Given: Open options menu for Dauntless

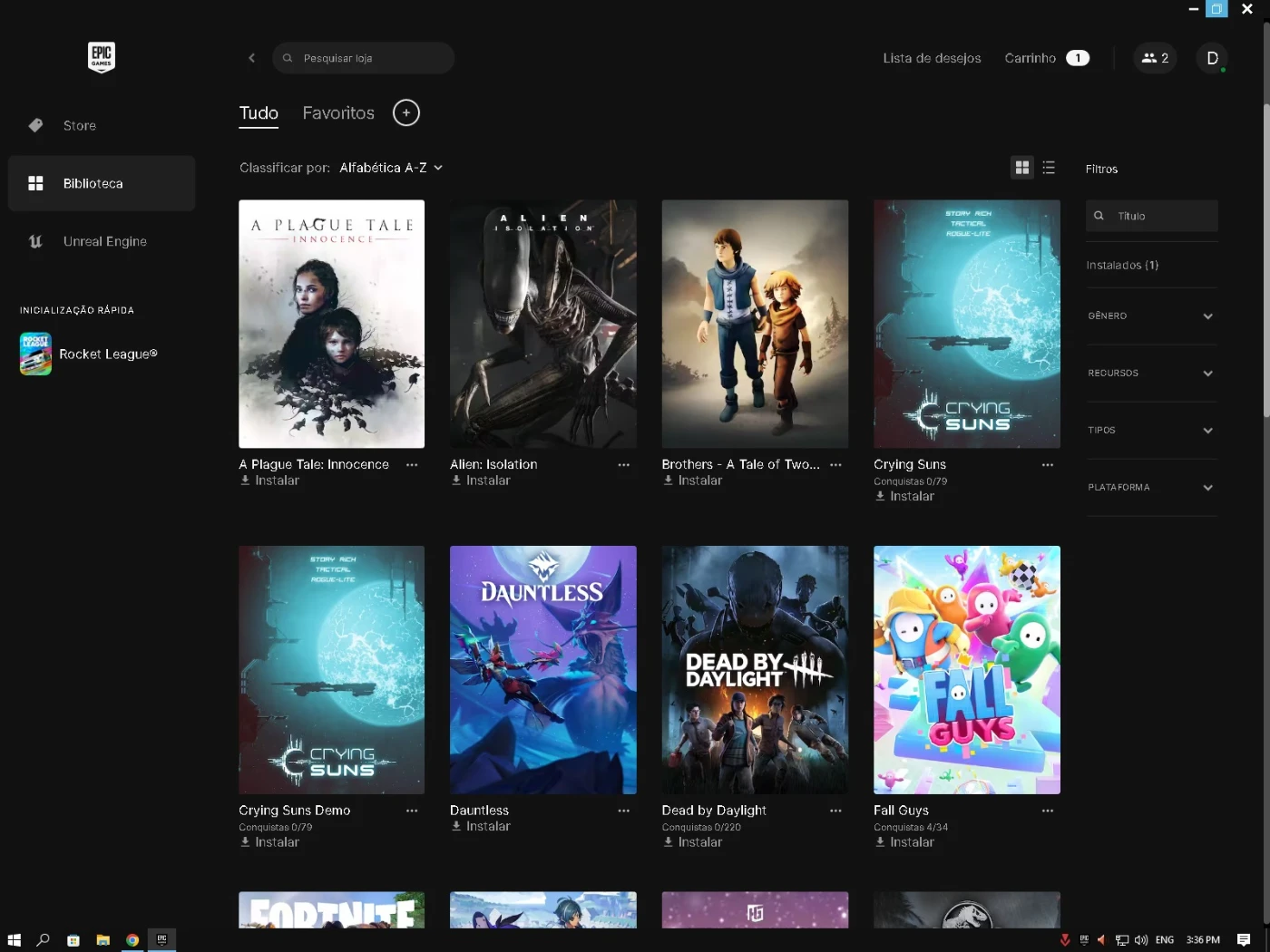Looking at the screenshot, I should coord(624,811).
